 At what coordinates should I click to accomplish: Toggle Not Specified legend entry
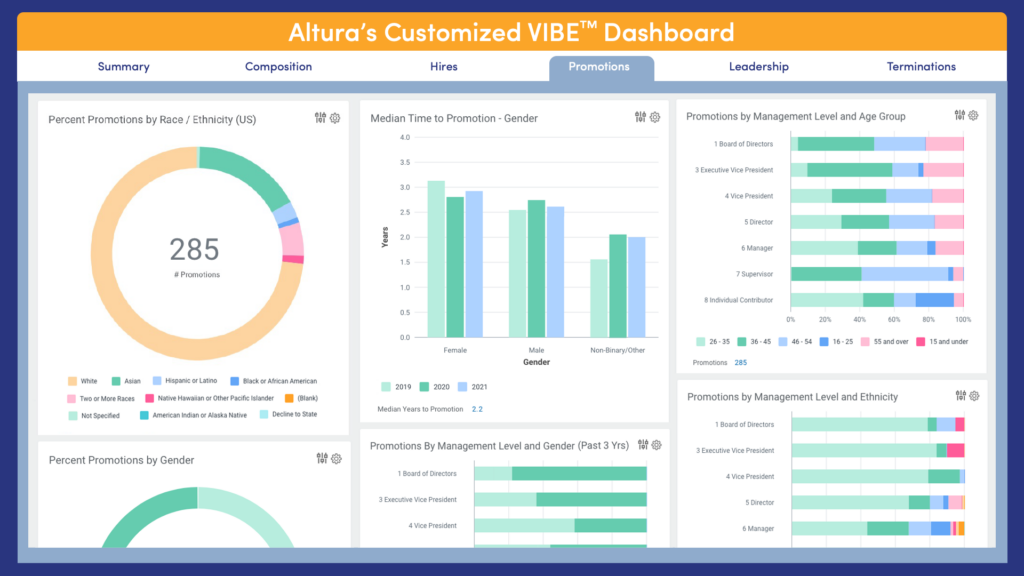[x=94, y=415]
